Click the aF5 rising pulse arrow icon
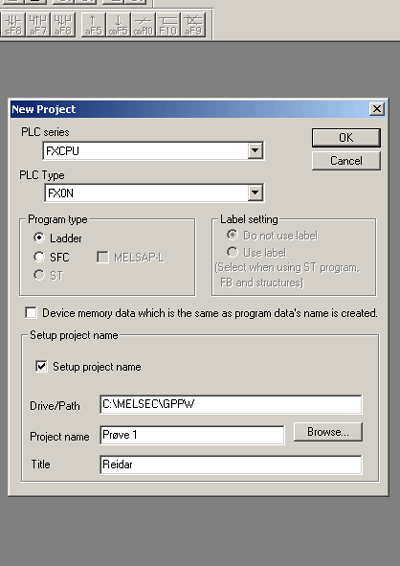 click(x=93, y=25)
